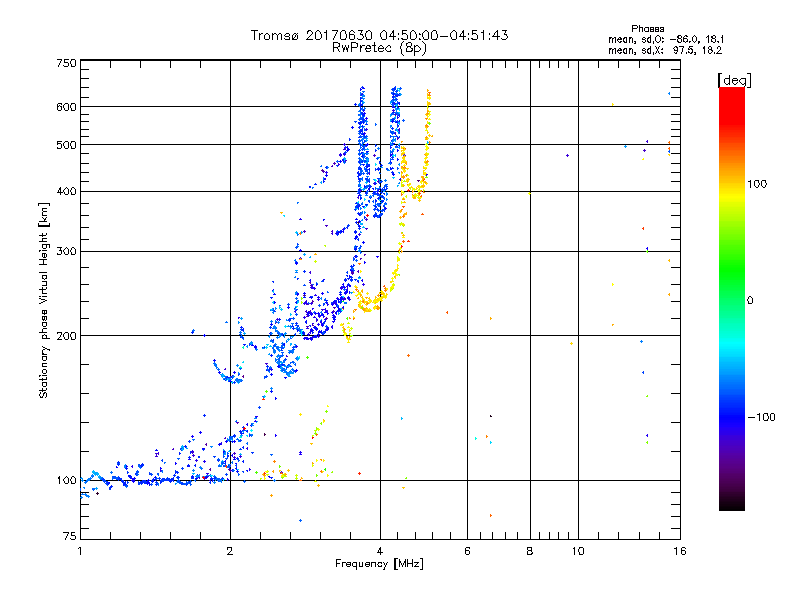Select the 'RwPretec (8p)' subtitle
800x600 pixels.
click(380, 48)
